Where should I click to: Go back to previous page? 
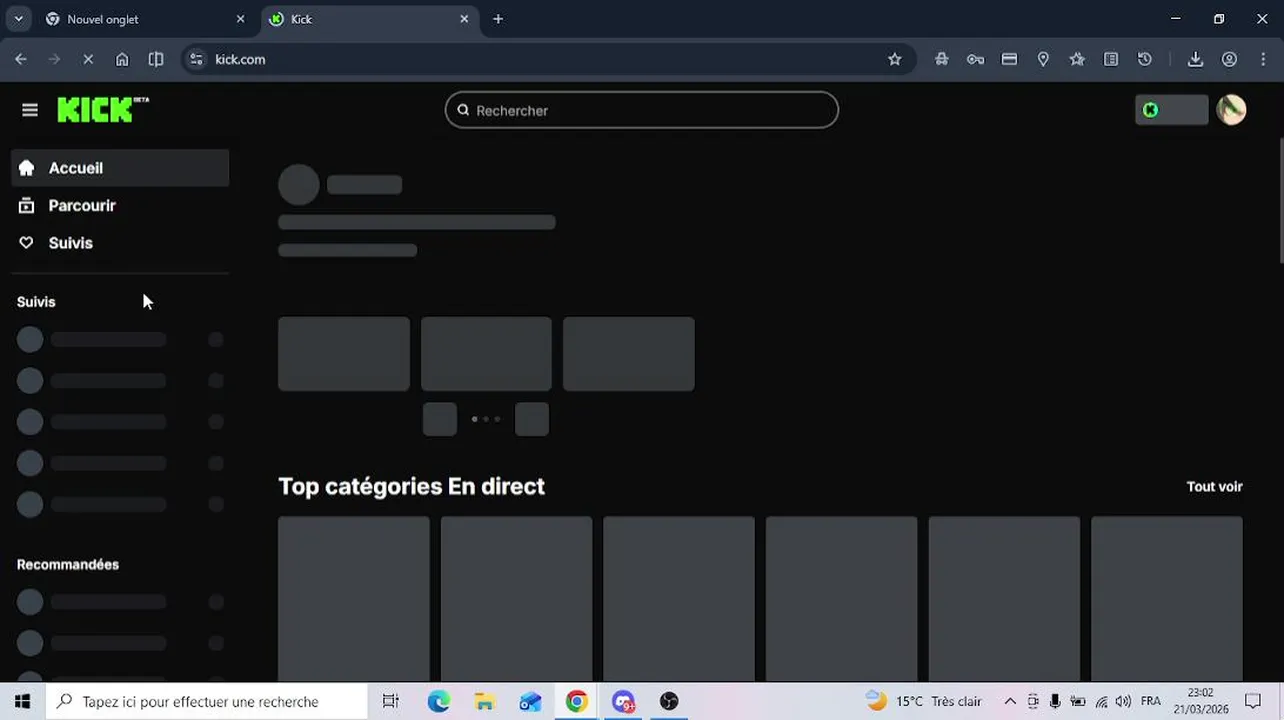(x=21, y=59)
